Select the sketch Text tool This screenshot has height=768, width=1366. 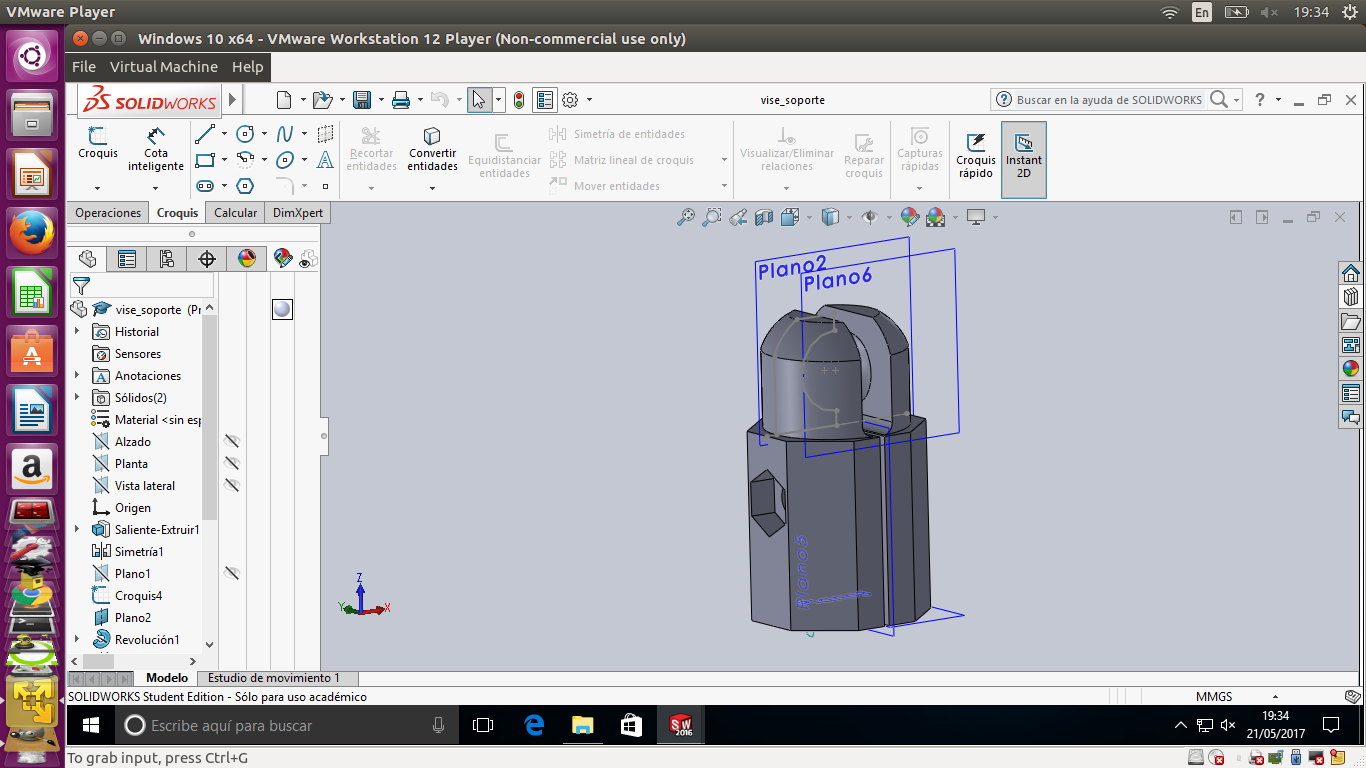[325, 160]
